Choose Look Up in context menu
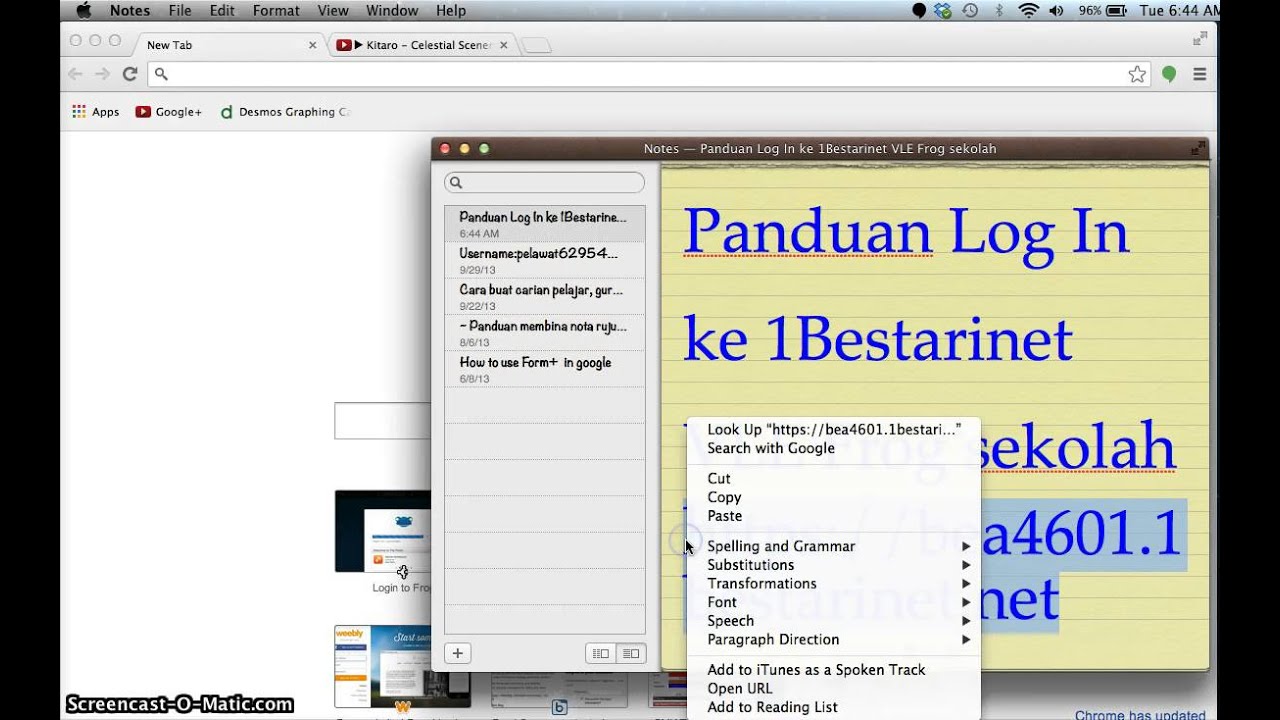This screenshot has width=1280, height=720. (x=834, y=429)
